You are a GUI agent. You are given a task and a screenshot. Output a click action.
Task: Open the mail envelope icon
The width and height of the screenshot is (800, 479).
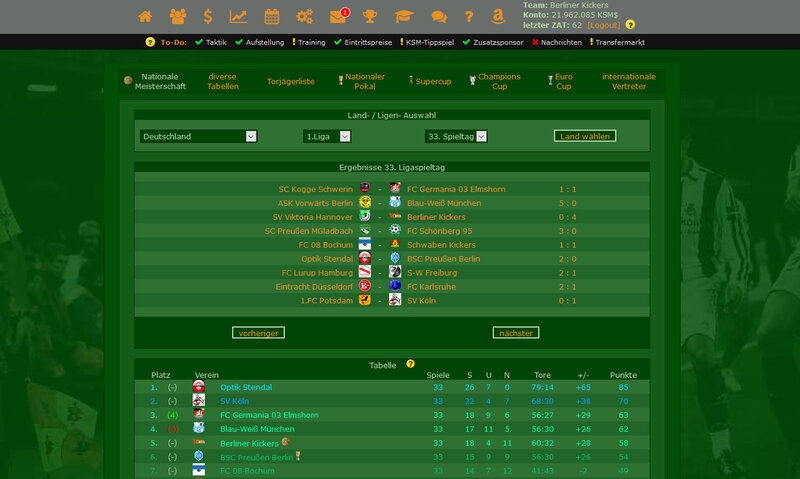[338, 17]
